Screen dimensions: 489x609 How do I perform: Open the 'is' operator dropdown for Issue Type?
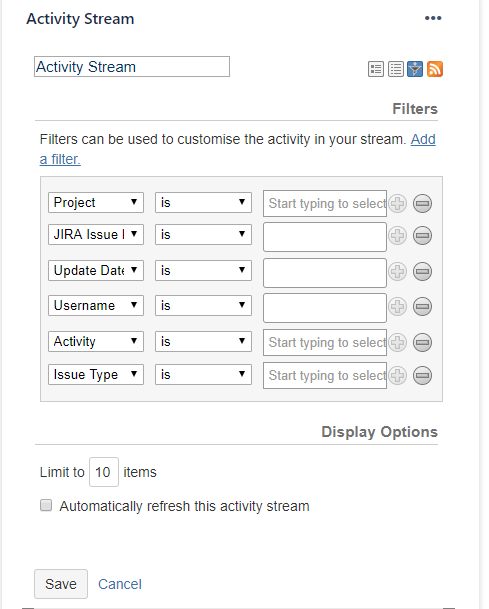203,374
